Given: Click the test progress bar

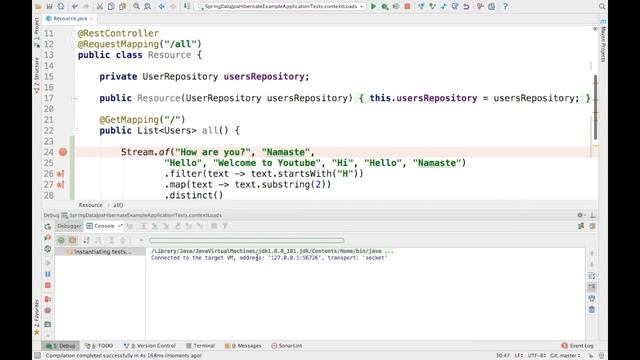Looking at the screenshot, I should (247, 240).
